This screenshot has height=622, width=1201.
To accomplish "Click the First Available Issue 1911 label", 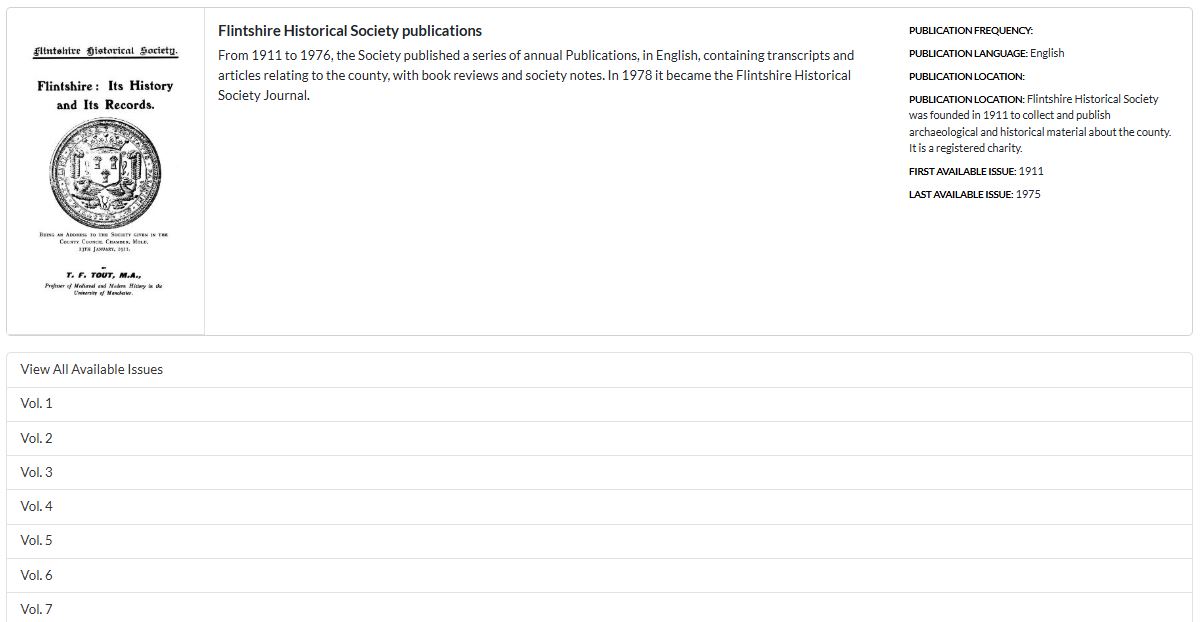I will pos(975,171).
